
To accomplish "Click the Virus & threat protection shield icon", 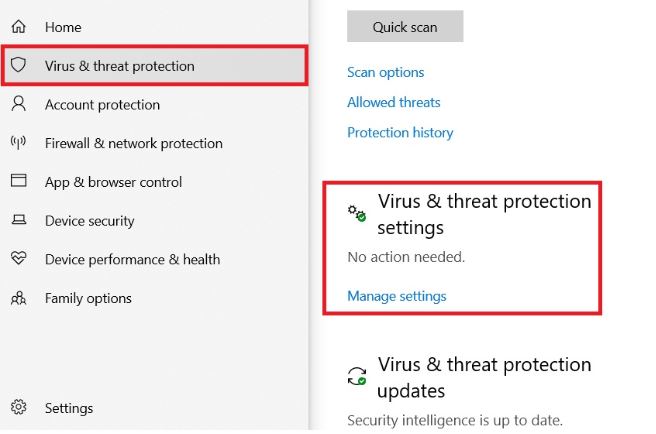I will coord(18,66).
